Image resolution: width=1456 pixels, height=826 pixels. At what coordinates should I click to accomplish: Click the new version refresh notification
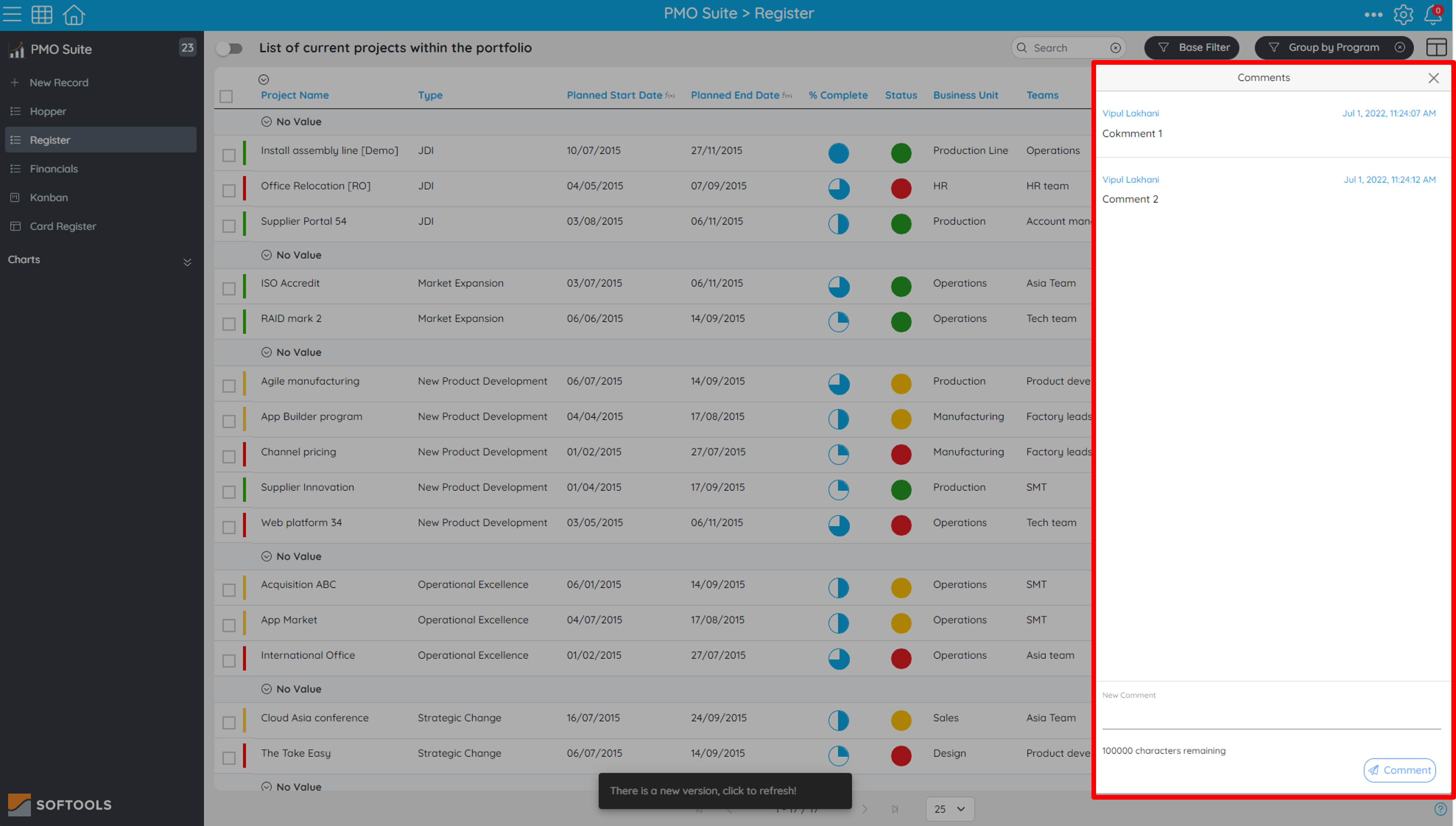pos(724,790)
